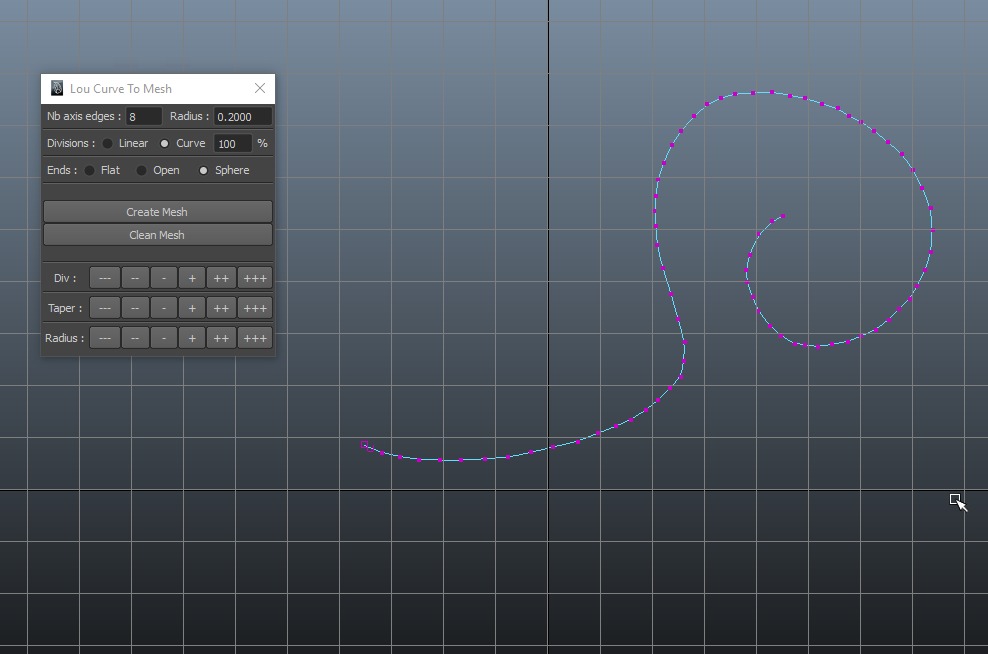Viewport: 988px width, 654px height.
Task: Choose Open ends option
Action: point(142,170)
